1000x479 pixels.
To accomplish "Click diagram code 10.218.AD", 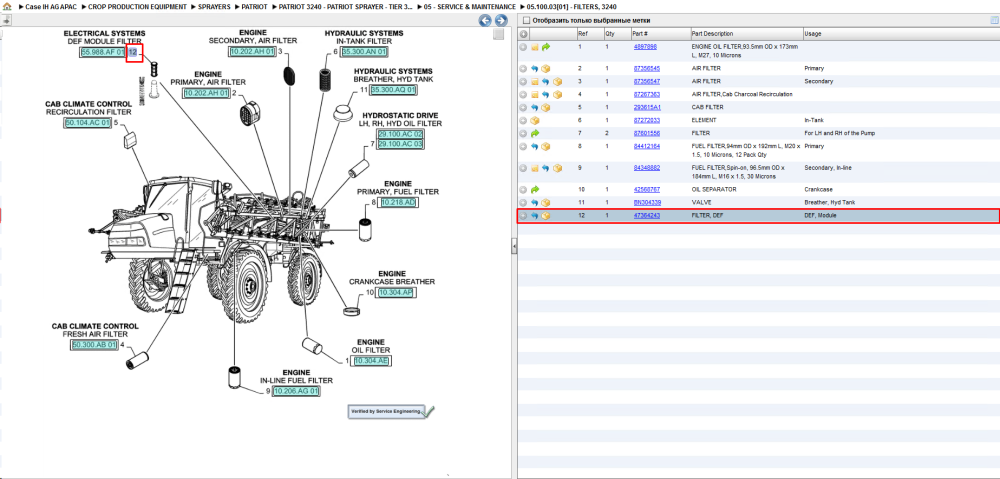I will coord(397,202).
